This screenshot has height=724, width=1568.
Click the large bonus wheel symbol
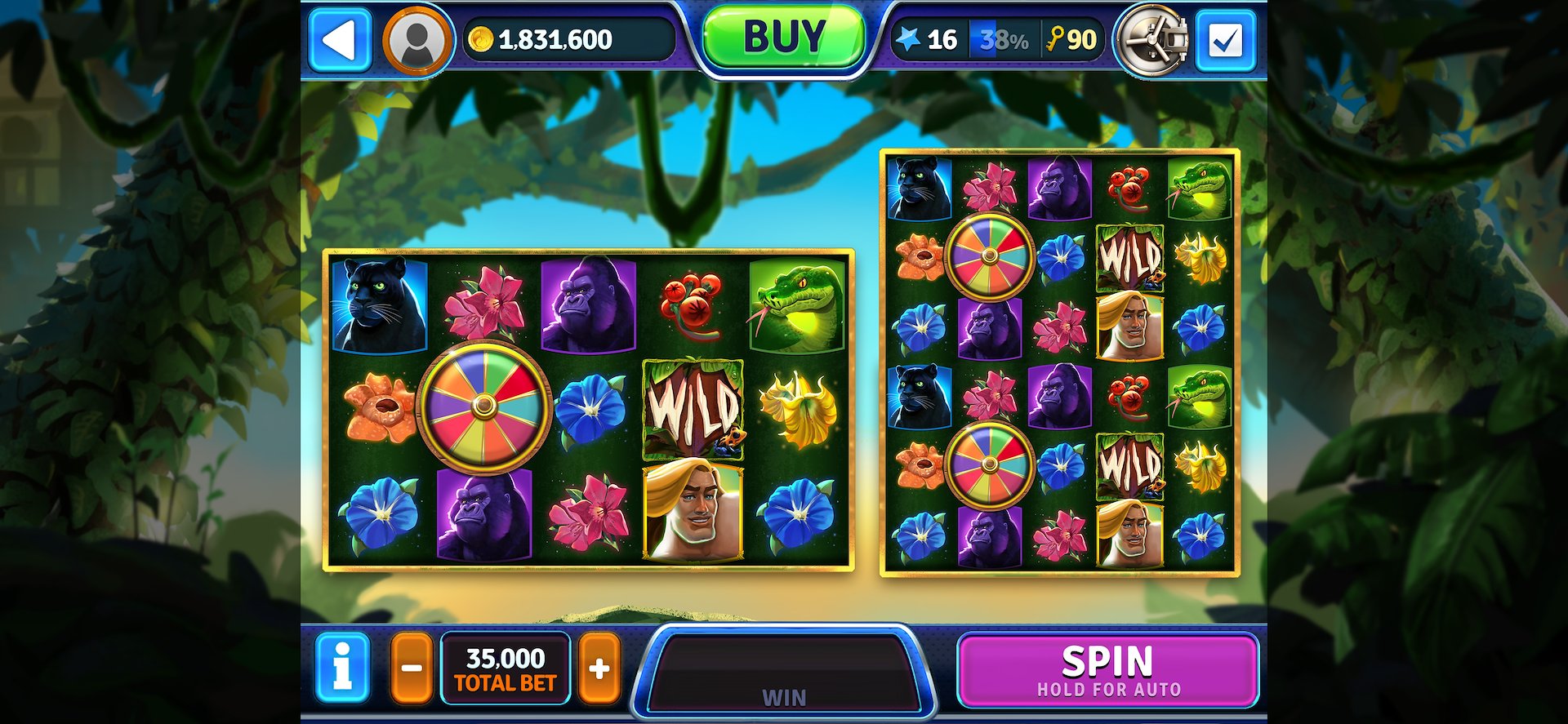click(x=484, y=406)
